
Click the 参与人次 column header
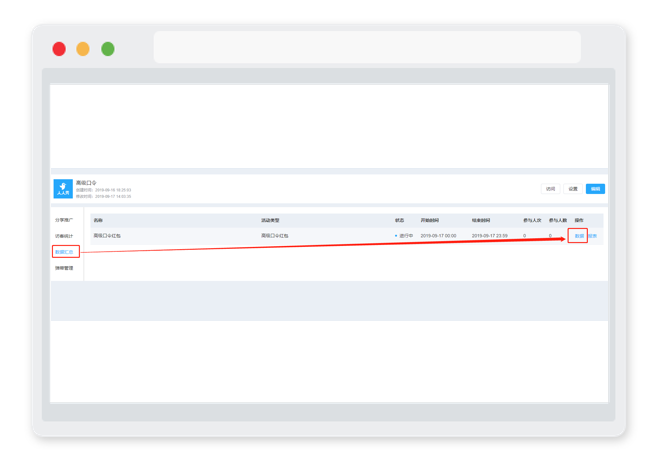tap(532, 221)
